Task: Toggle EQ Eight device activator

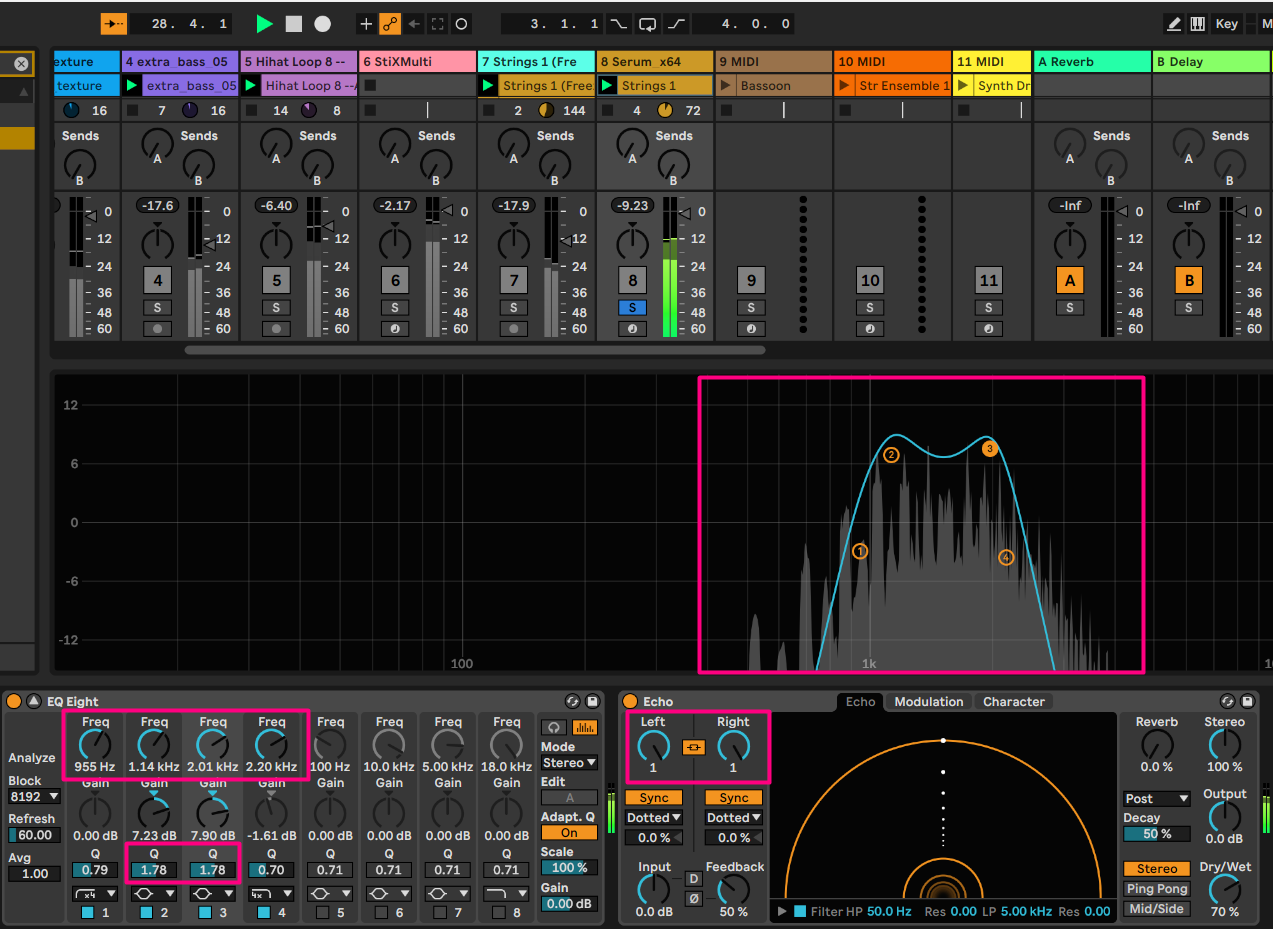Action: [14, 702]
